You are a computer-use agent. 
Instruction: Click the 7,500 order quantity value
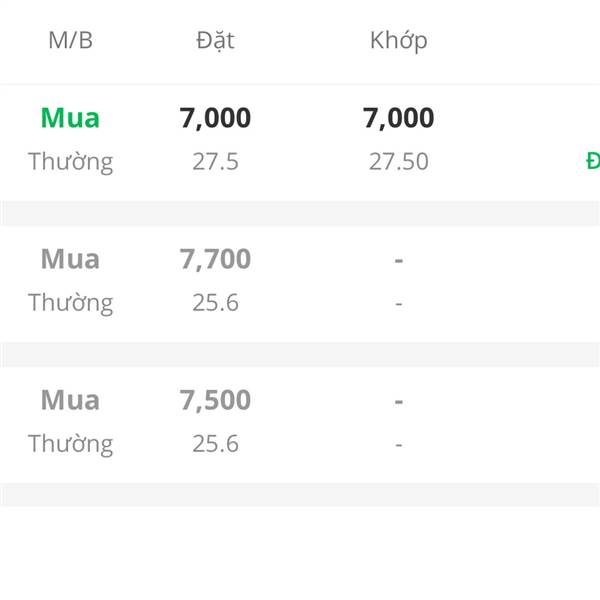tap(215, 401)
